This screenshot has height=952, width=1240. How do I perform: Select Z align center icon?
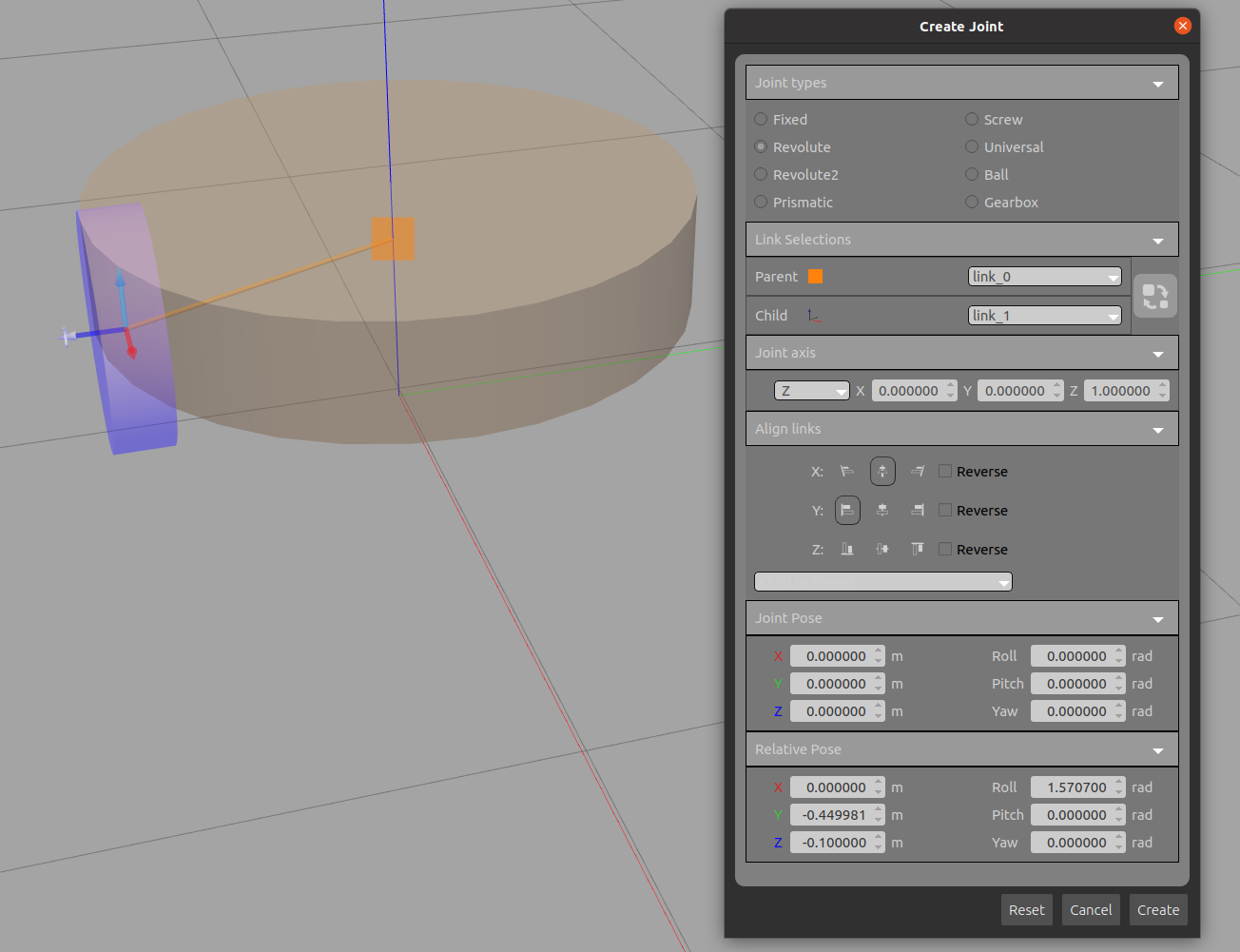[x=882, y=550]
